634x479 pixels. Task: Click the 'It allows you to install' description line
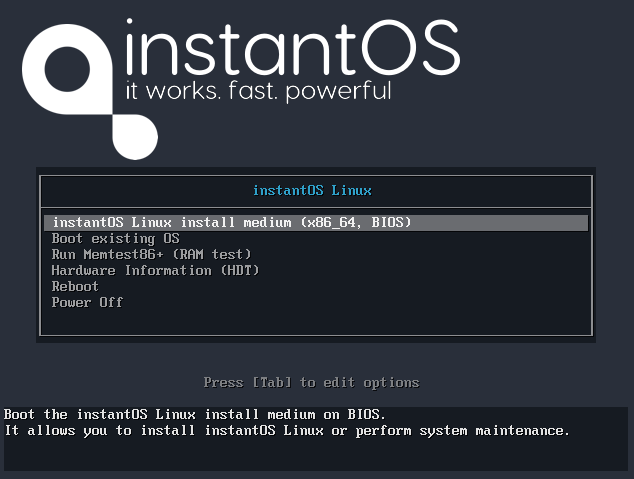[286, 430]
